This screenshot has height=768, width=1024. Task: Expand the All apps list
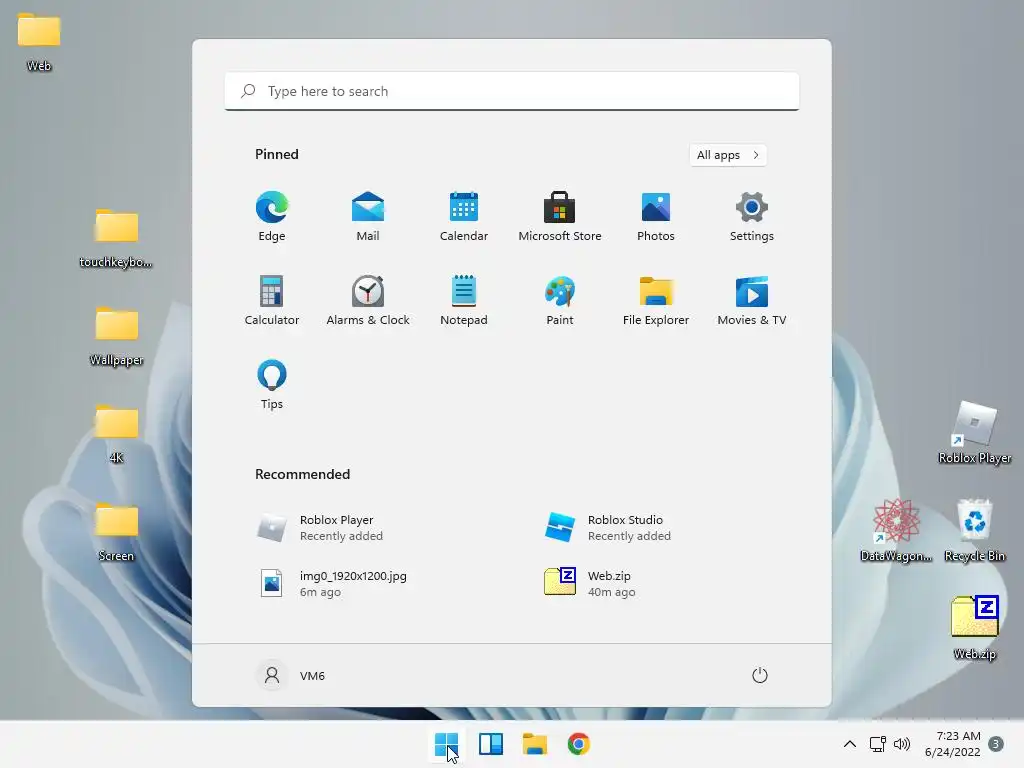(728, 155)
